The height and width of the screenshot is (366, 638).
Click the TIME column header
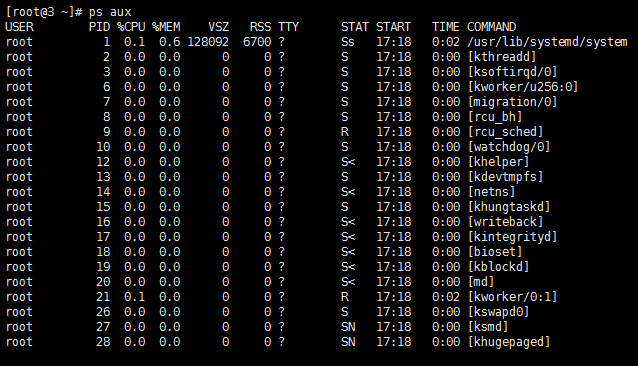click(446, 27)
